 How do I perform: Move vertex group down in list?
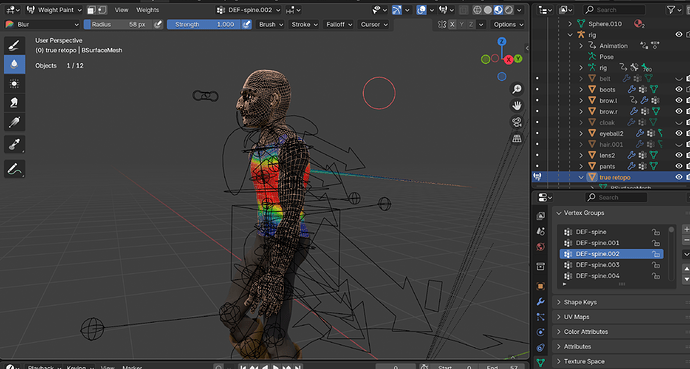tap(686, 279)
